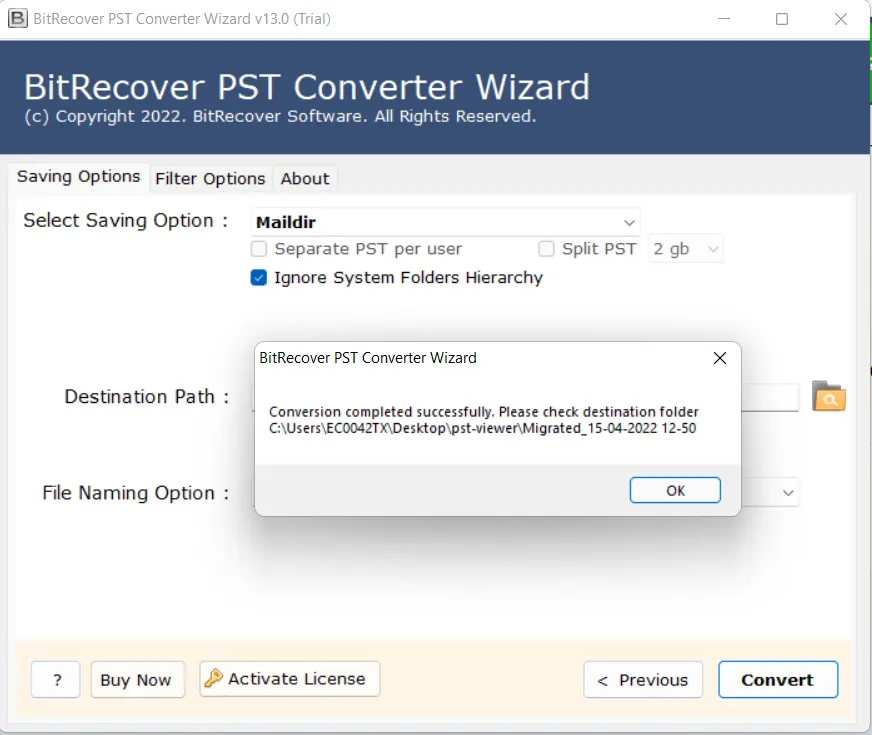Viewport: 872px width, 735px height.
Task: Browse destination folder using the folder icon
Action: [829, 396]
